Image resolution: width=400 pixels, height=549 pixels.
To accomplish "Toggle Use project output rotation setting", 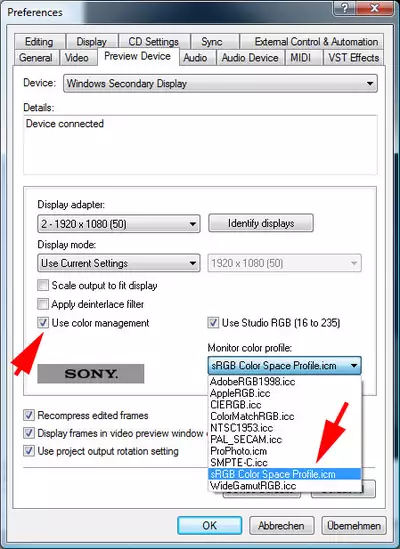I will [29, 451].
